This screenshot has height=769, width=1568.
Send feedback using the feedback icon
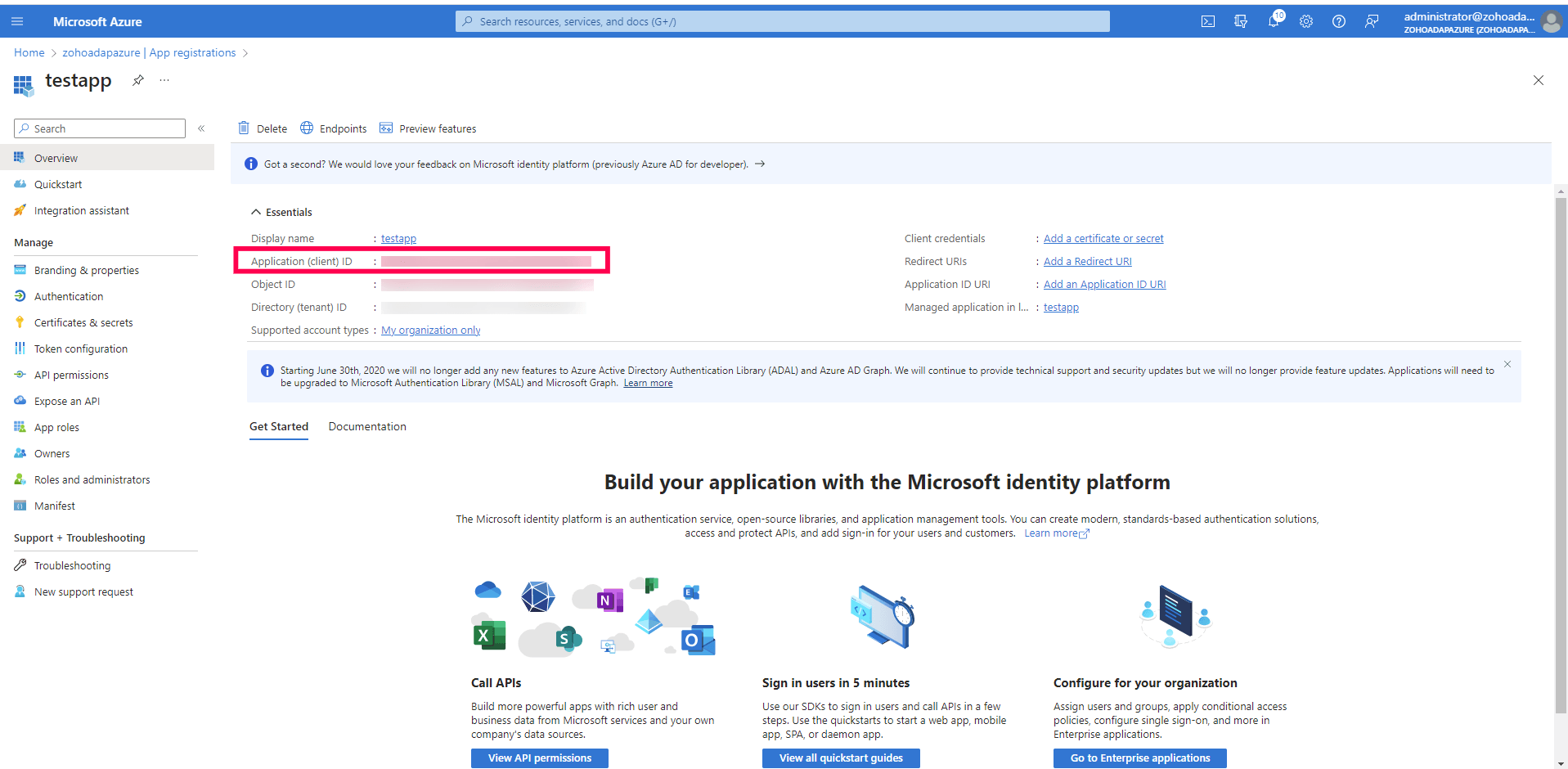click(x=1372, y=20)
